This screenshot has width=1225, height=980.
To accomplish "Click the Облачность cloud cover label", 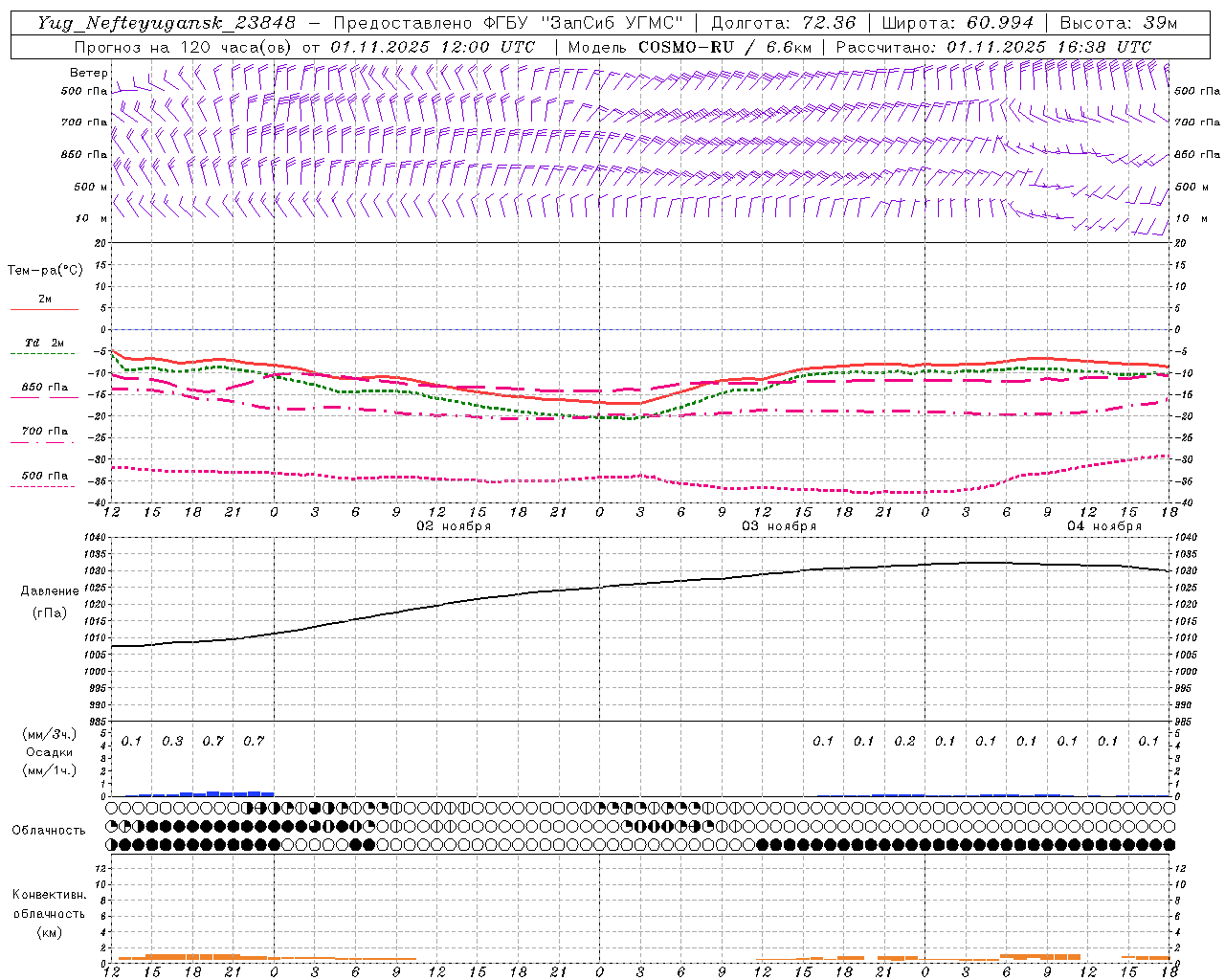I will coord(49,831).
